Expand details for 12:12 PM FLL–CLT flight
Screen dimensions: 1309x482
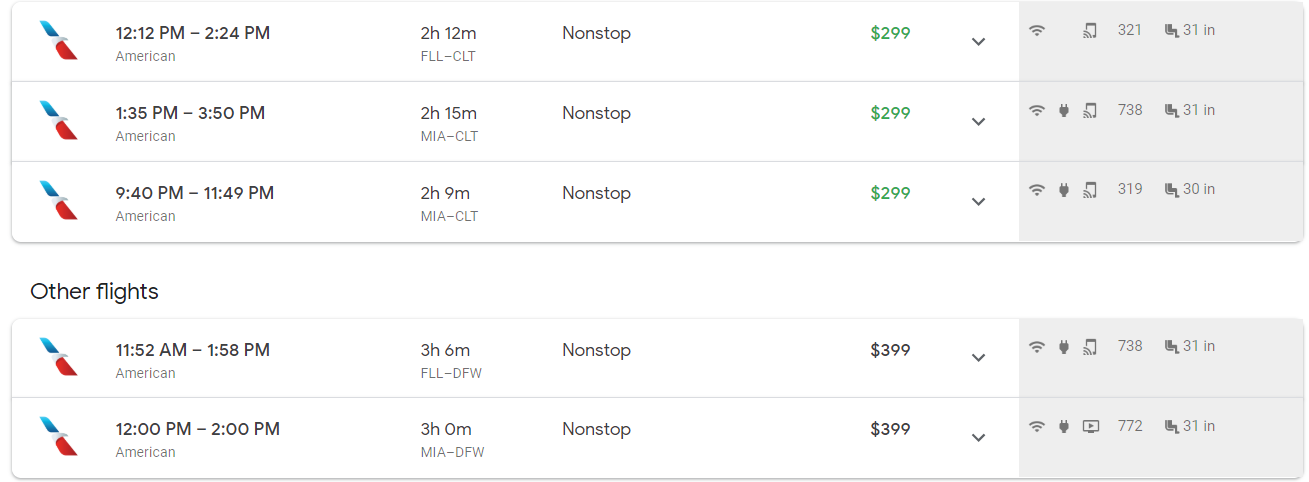tap(978, 42)
